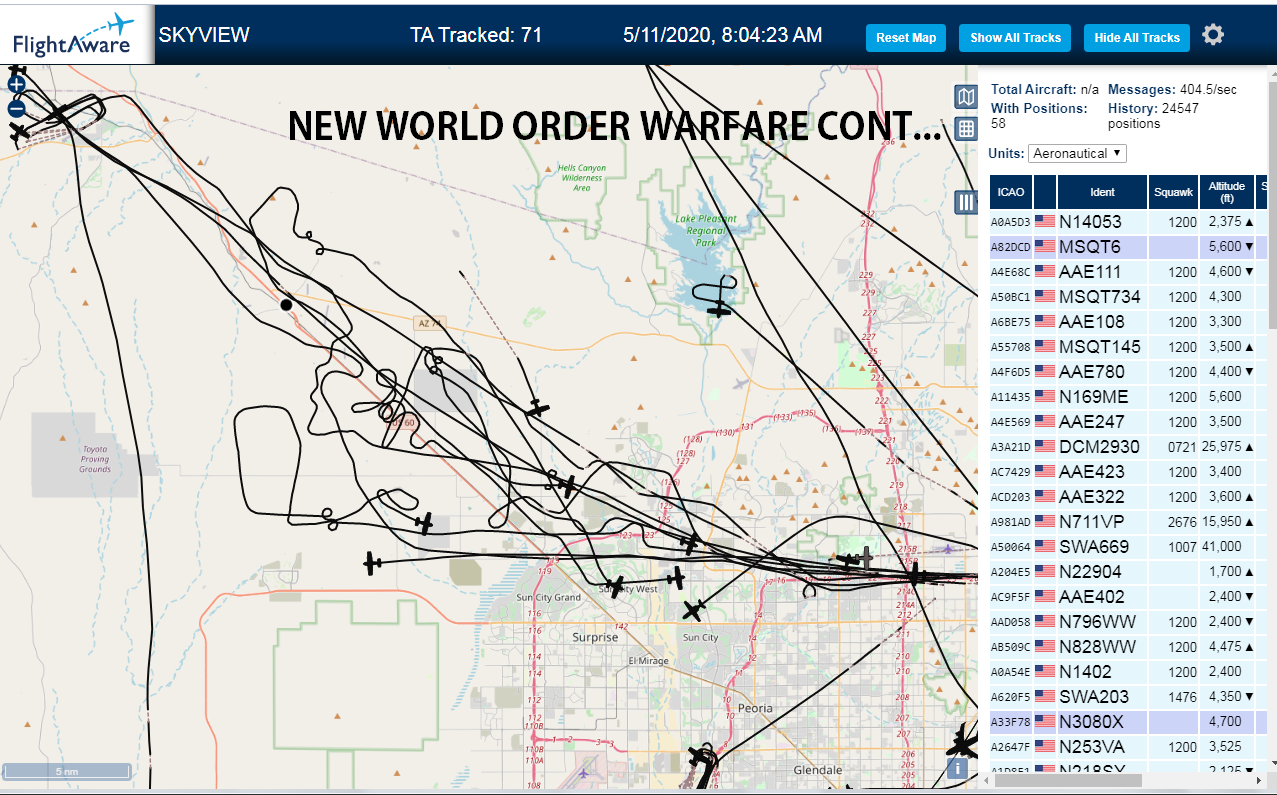The image size is (1277, 795).
Task: Click the US flag in the N3080X row
Action: [x=1045, y=722]
